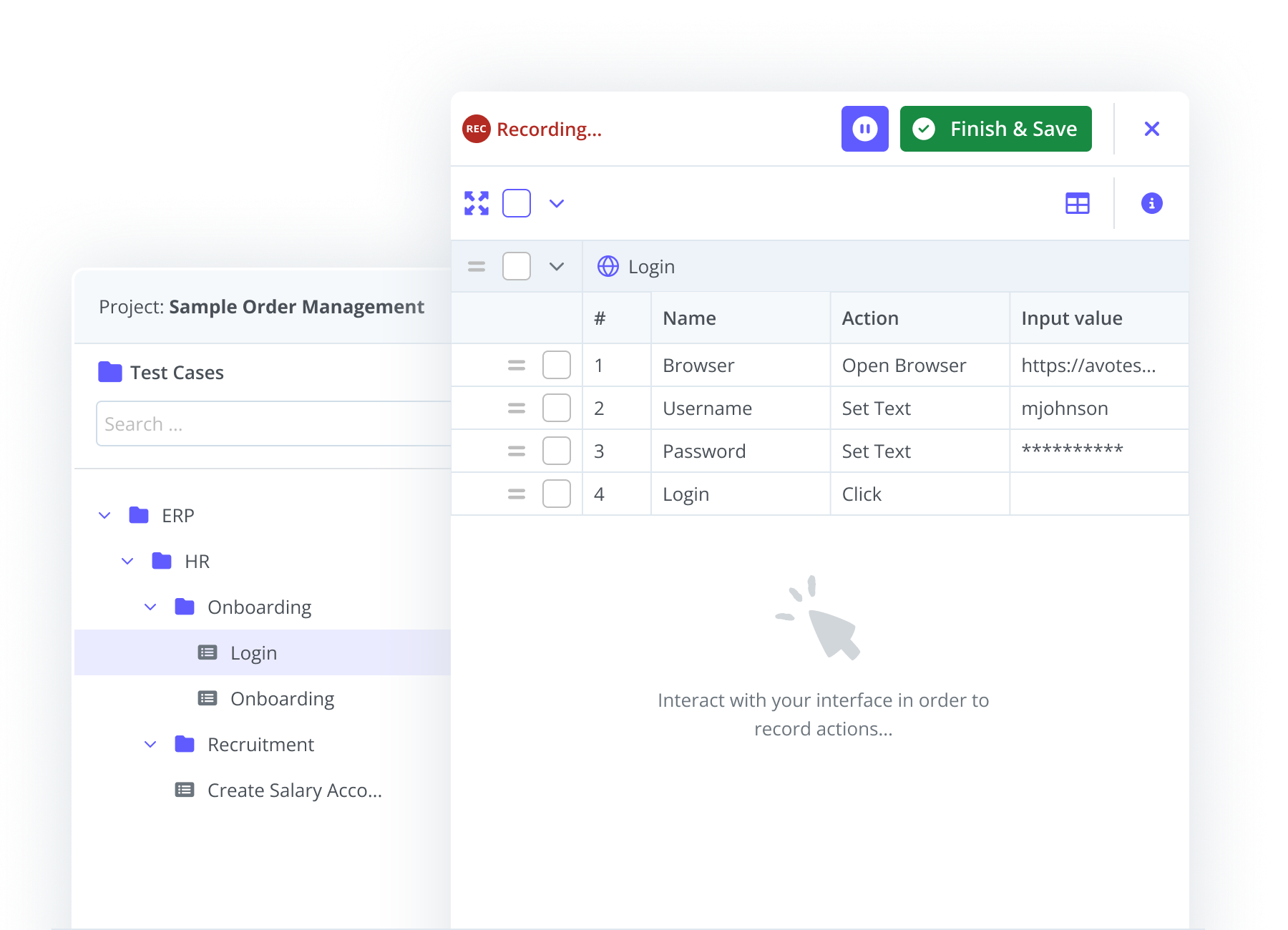This screenshot has width=1288, height=930.
Task: Open the dropdown arrow beside toolbar checkbox
Action: (557, 203)
